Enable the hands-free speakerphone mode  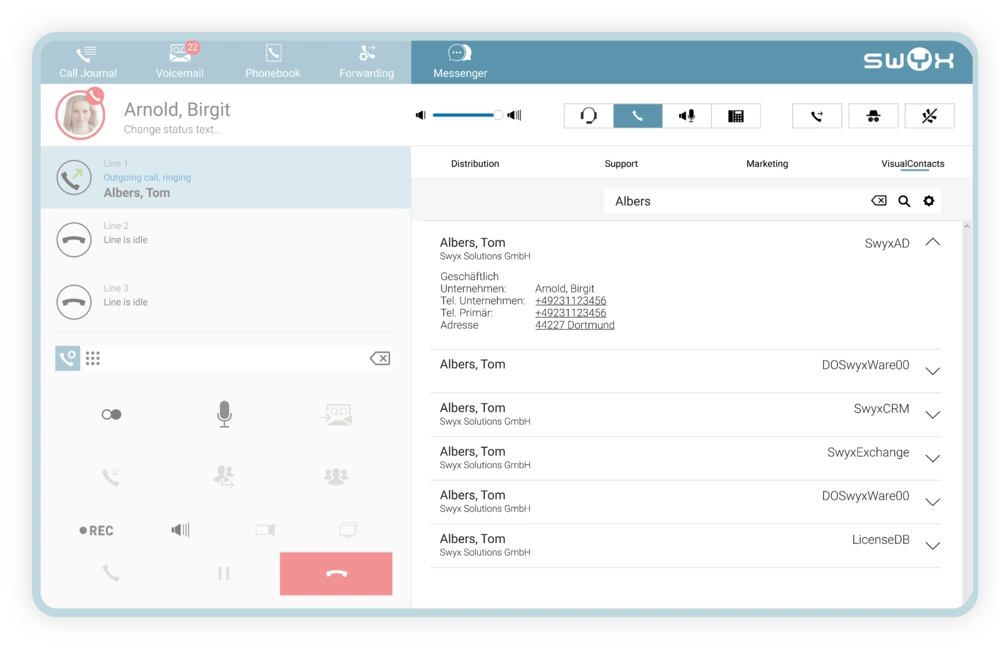tap(687, 116)
